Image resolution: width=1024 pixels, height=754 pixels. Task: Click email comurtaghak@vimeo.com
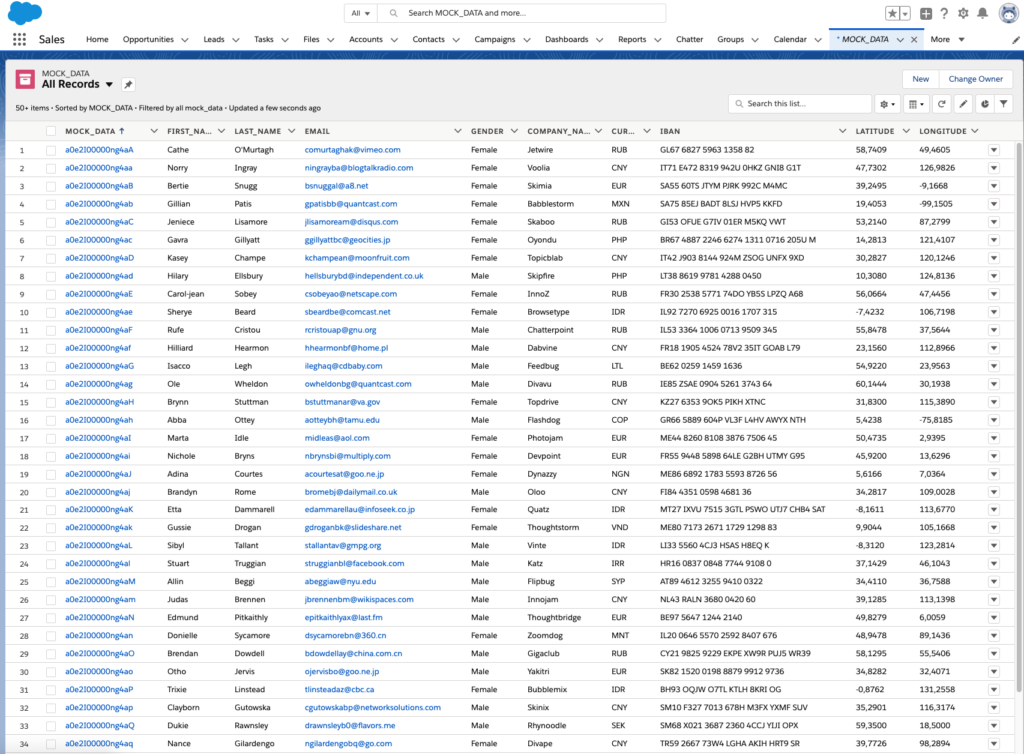[353, 150]
